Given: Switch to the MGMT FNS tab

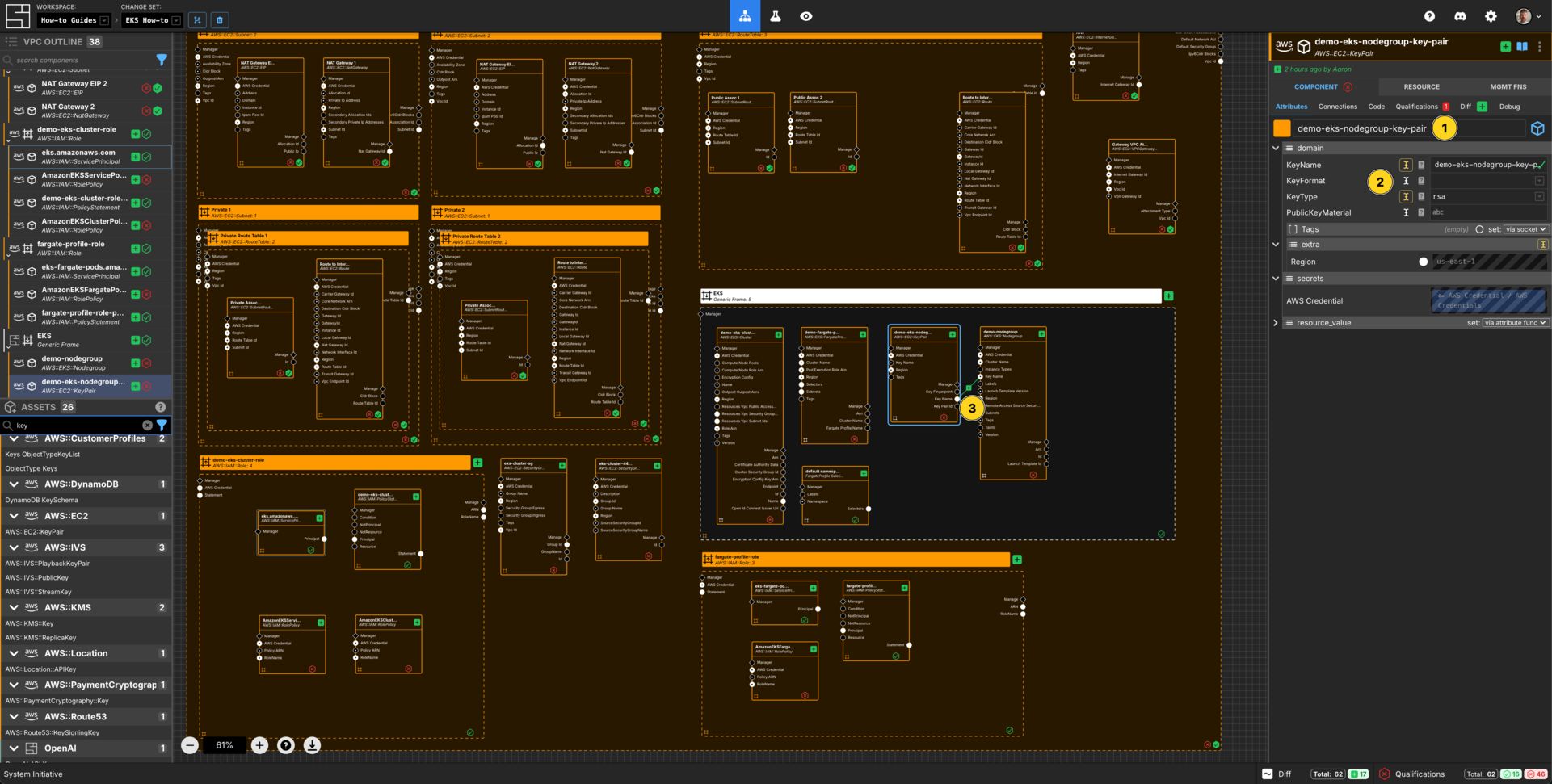Looking at the screenshot, I should [x=1508, y=86].
